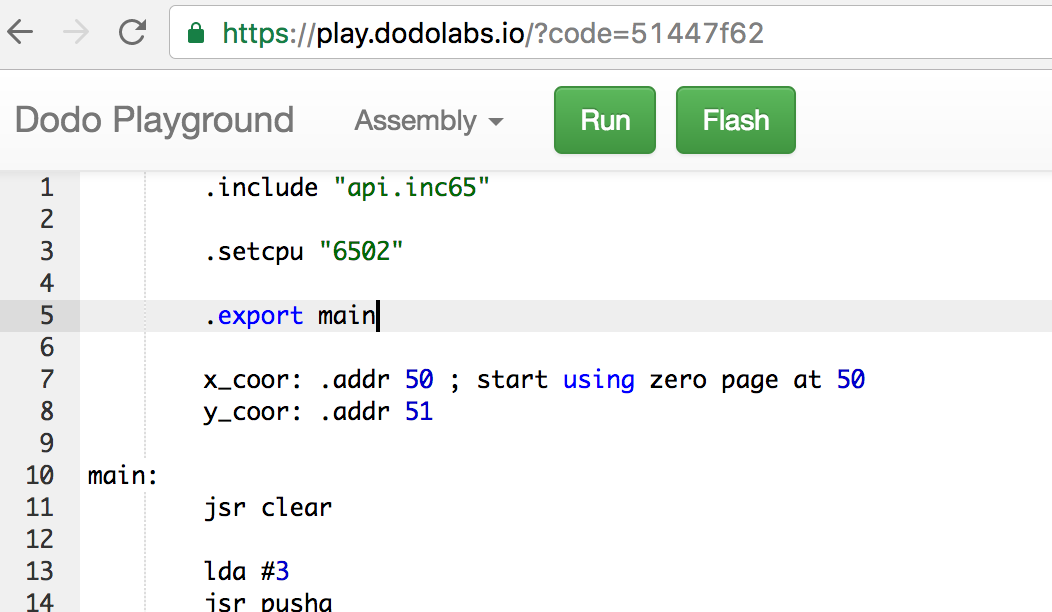Select line number 10 in the gutter
The width and height of the screenshot is (1052, 612).
[x=40, y=475]
